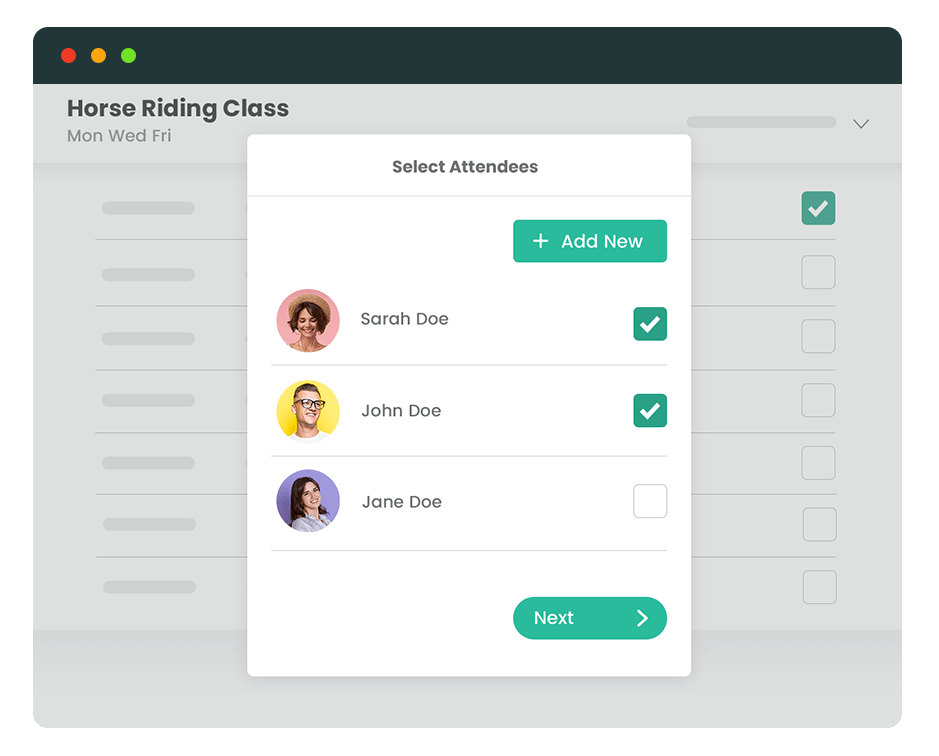Click the Horse Riding Class title

178,108
